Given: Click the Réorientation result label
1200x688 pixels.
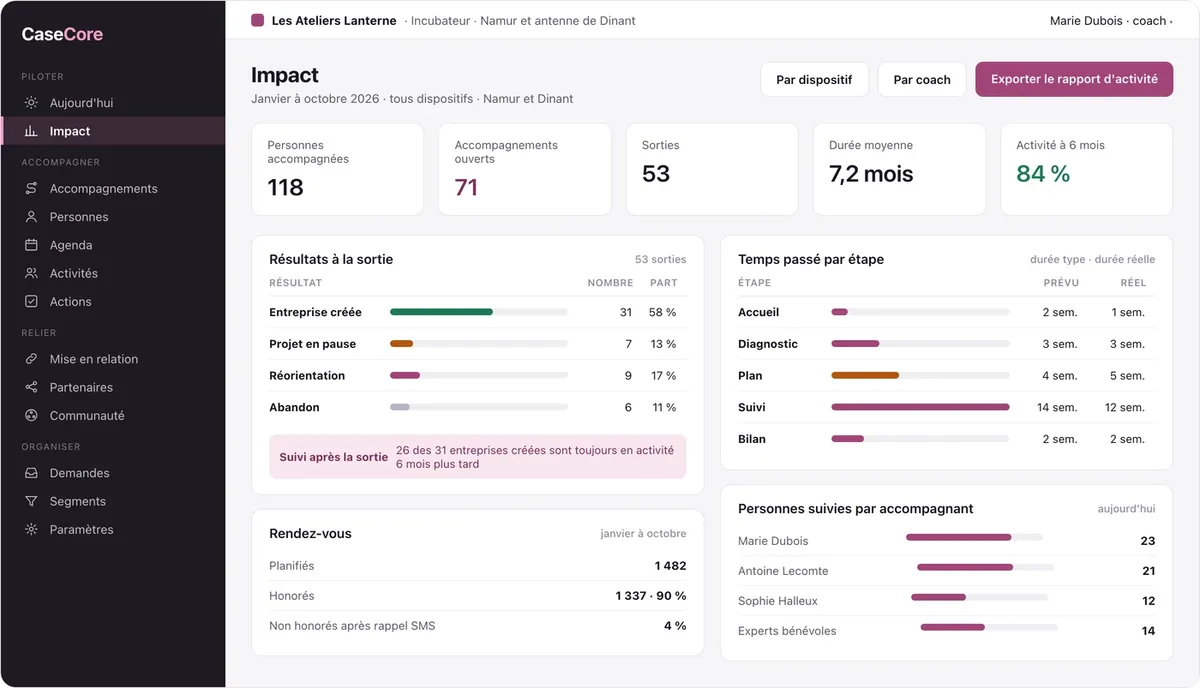Looking at the screenshot, I should (307, 376).
